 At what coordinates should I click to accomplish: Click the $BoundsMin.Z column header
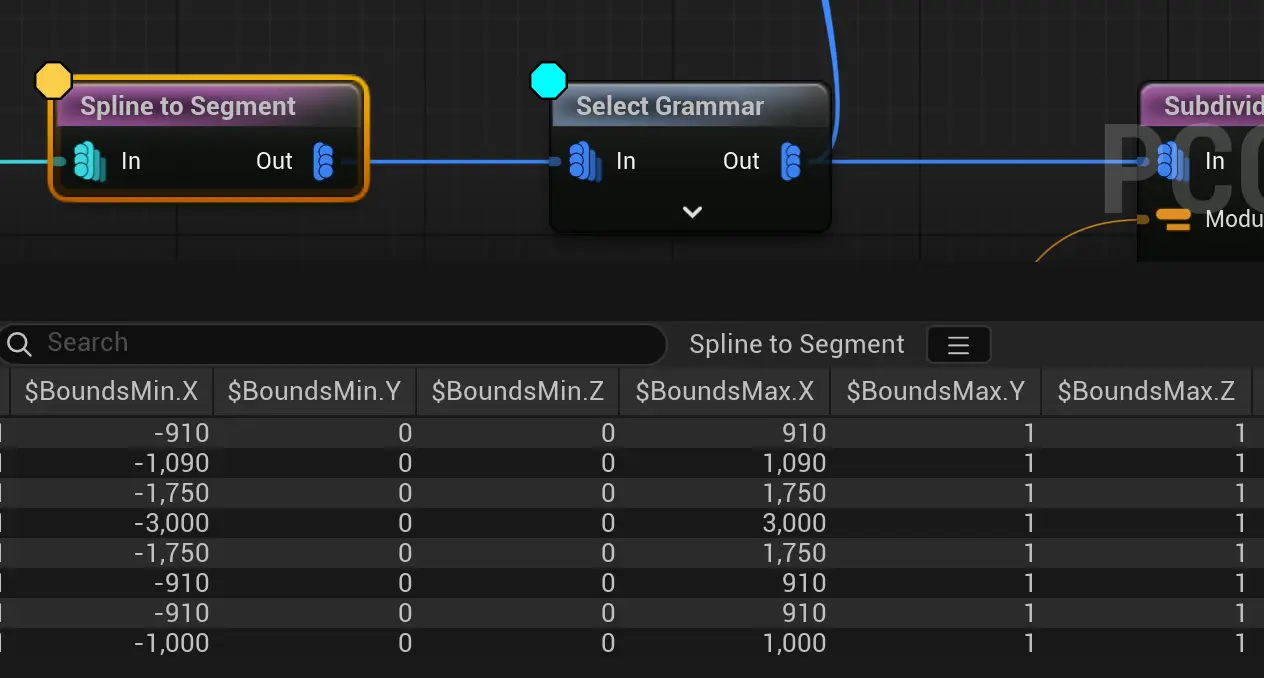pyautogui.click(x=517, y=392)
